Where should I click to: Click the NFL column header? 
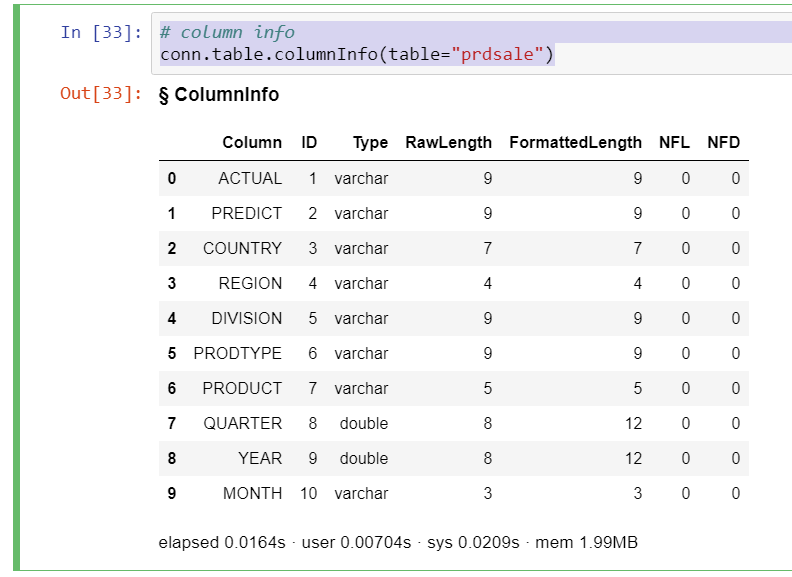pyautogui.click(x=674, y=142)
